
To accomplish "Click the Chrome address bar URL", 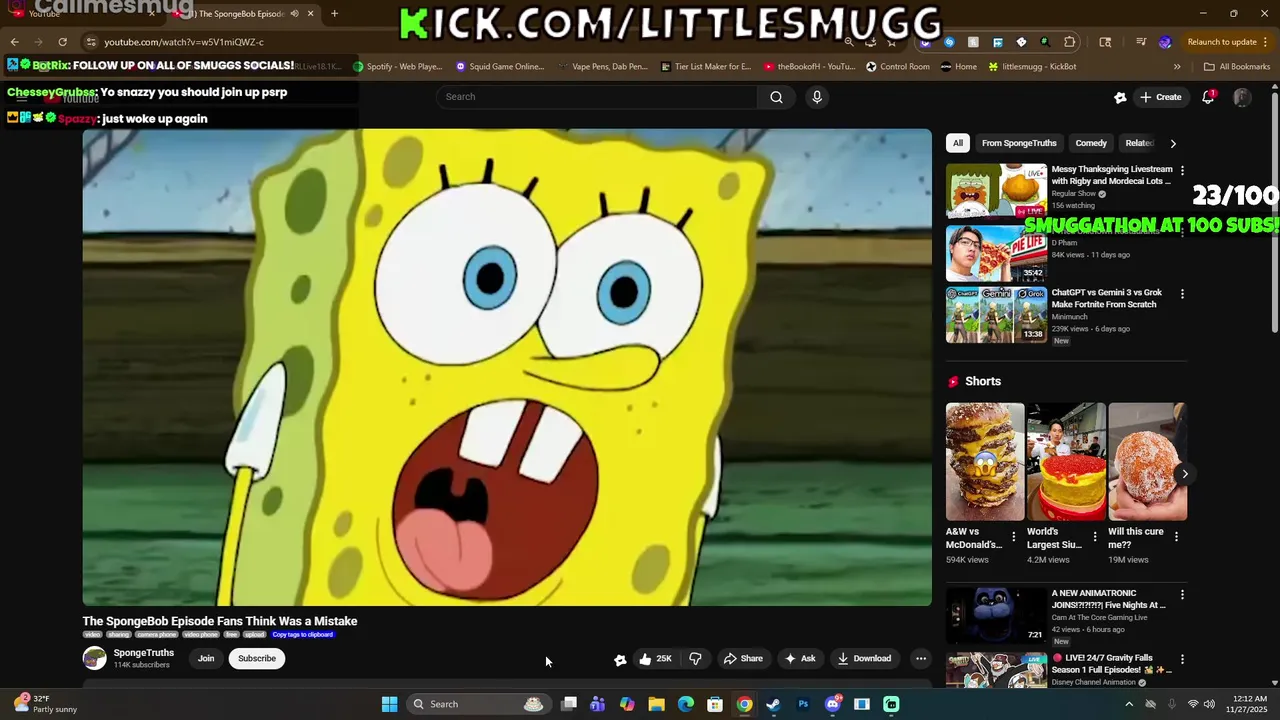I will (x=184, y=42).
